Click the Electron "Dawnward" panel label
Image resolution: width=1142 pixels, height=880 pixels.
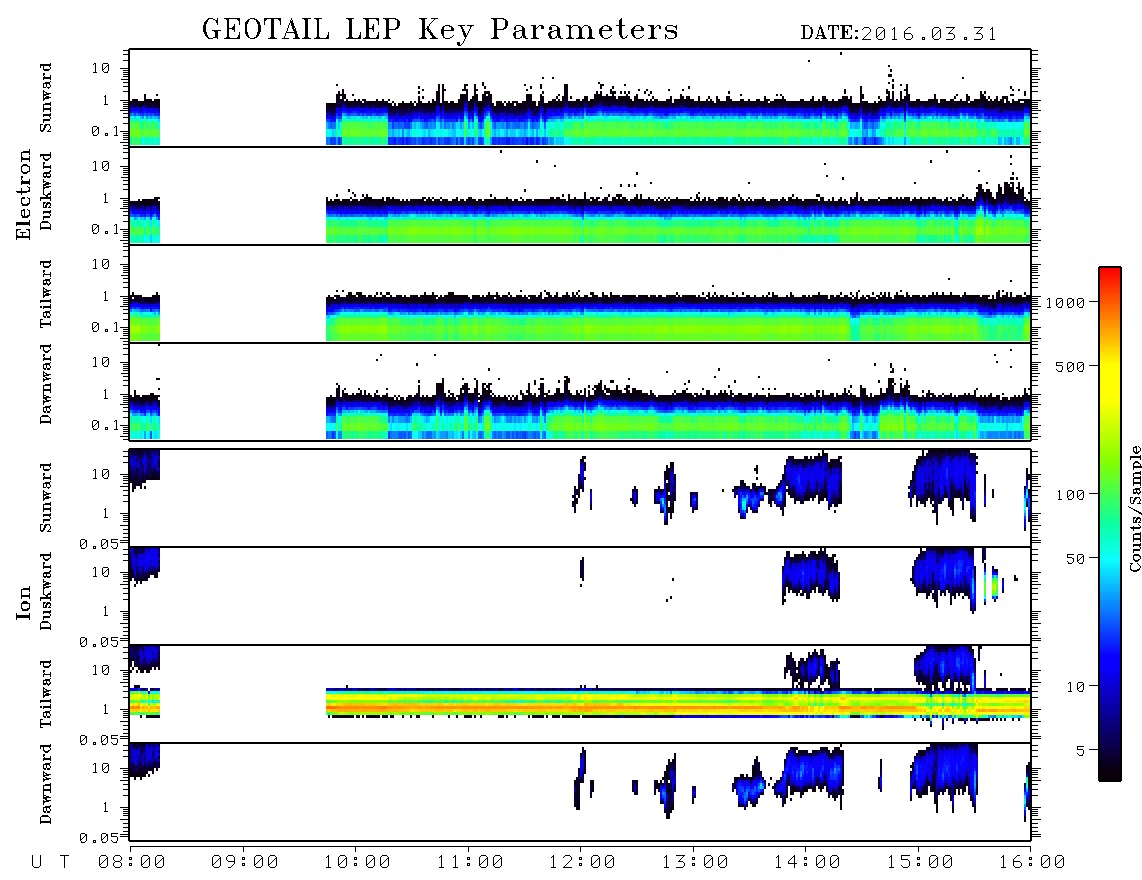coord(46,385)
